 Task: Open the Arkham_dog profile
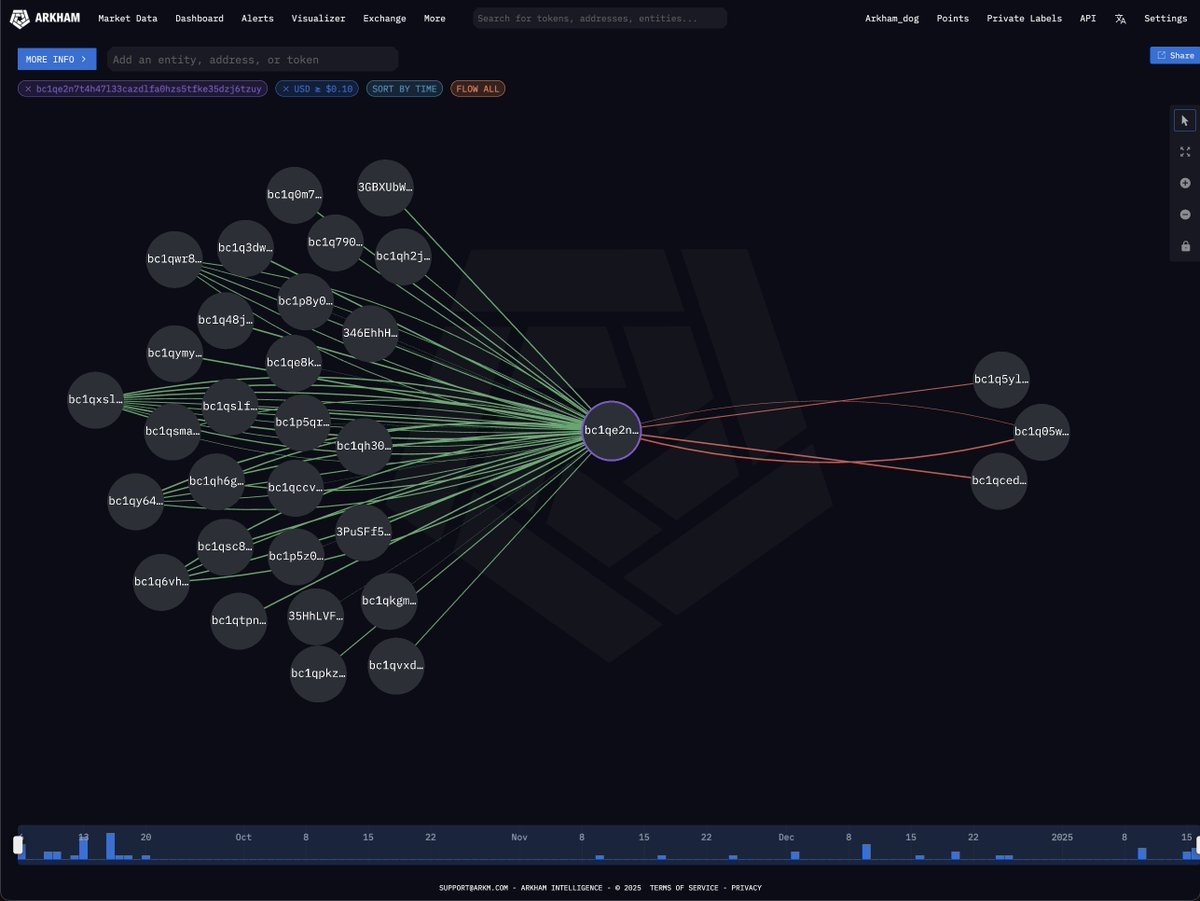coord(892,18)
